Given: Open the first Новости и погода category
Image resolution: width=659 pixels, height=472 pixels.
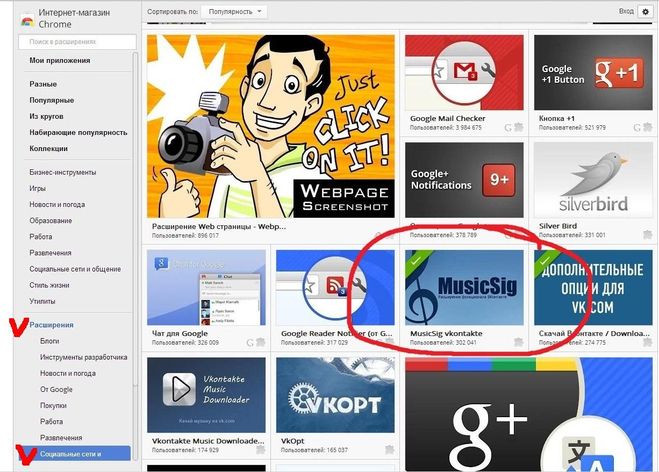Looking at the screenshot, I should coord(57,204).
